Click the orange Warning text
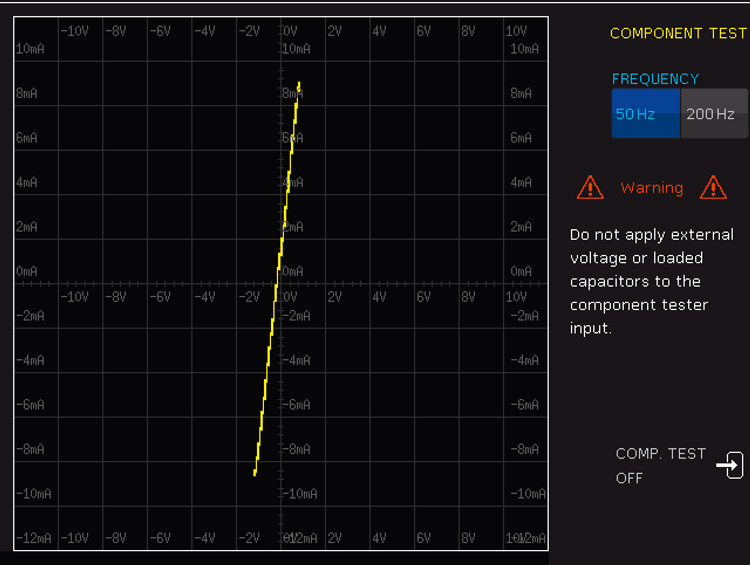This screenshot has height=565, width=750. [x=651, y=188]
